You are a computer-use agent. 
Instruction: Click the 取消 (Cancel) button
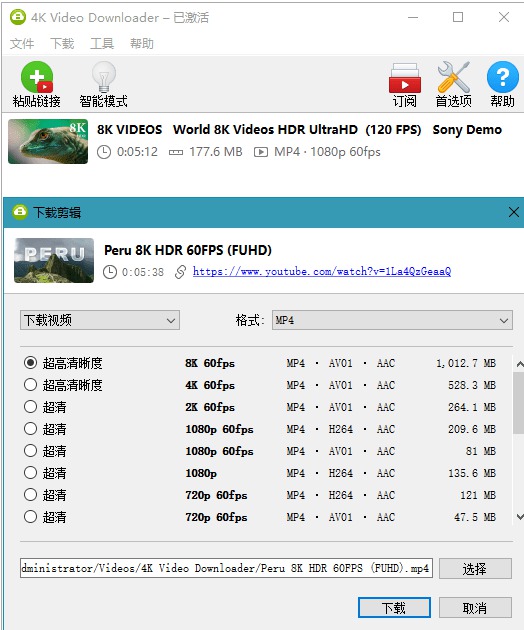(475, 608)
